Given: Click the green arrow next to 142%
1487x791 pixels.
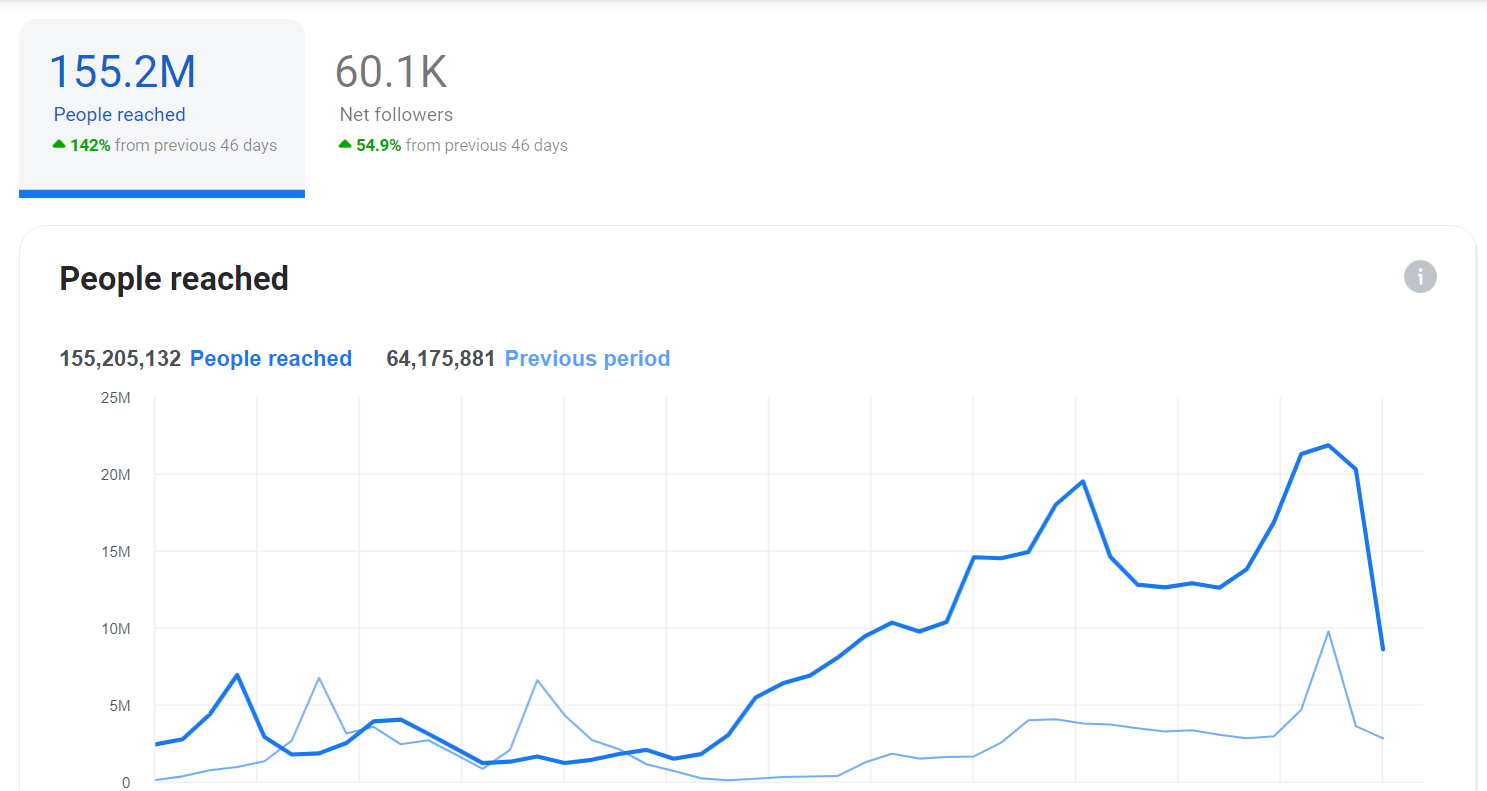Looking at the screenshot, I should tap(59, 145).
